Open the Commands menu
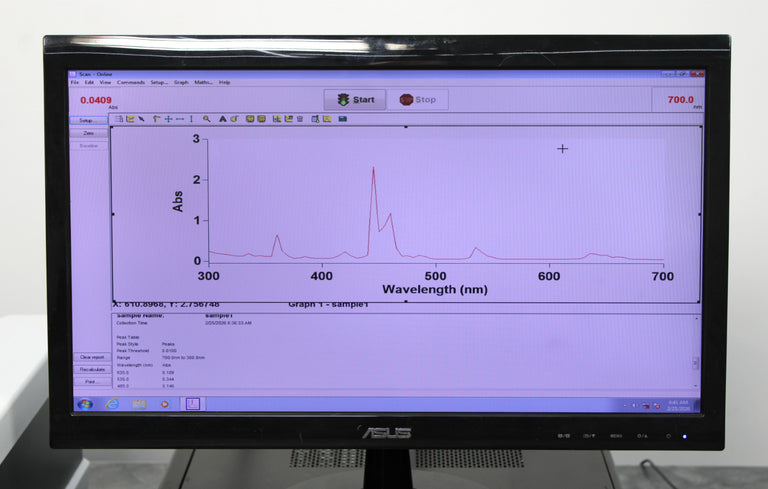 point(131,82)
